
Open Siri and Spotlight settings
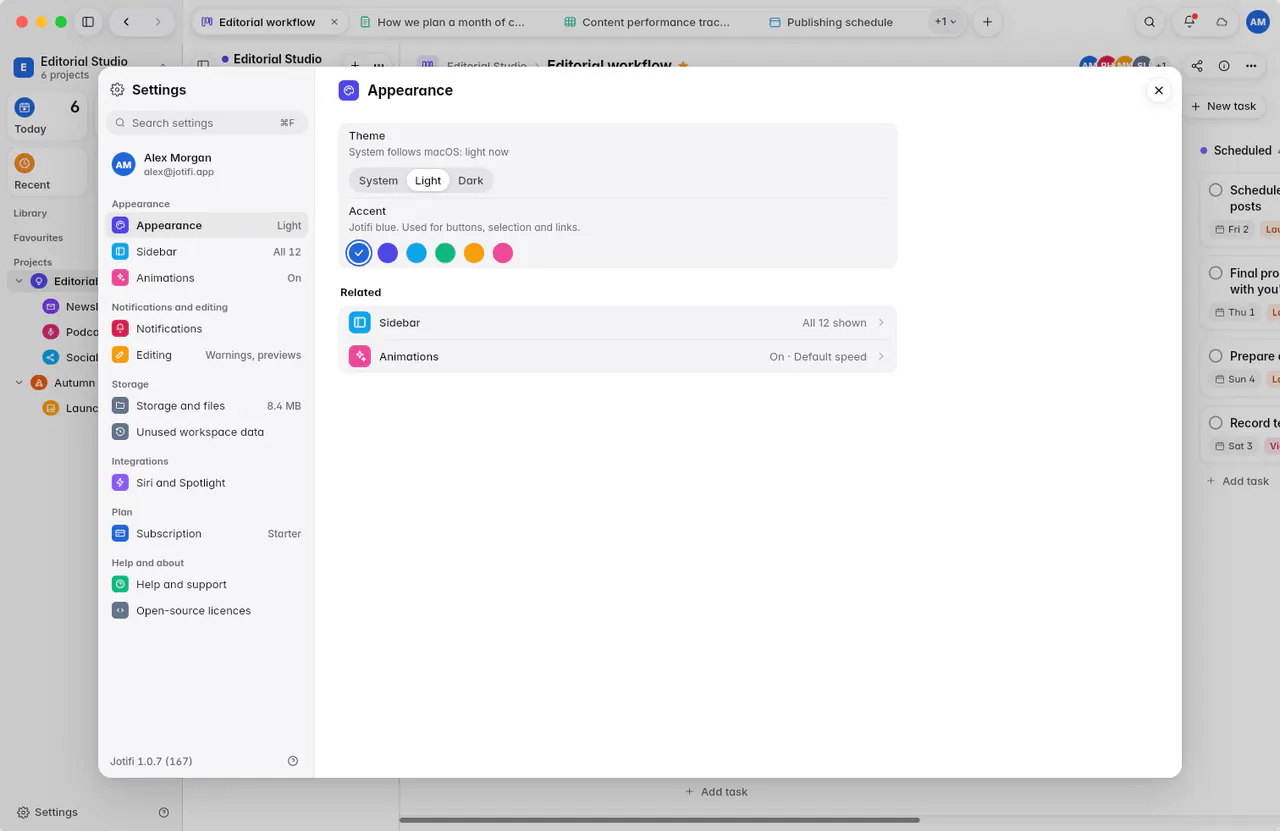(x=207, y=483)
